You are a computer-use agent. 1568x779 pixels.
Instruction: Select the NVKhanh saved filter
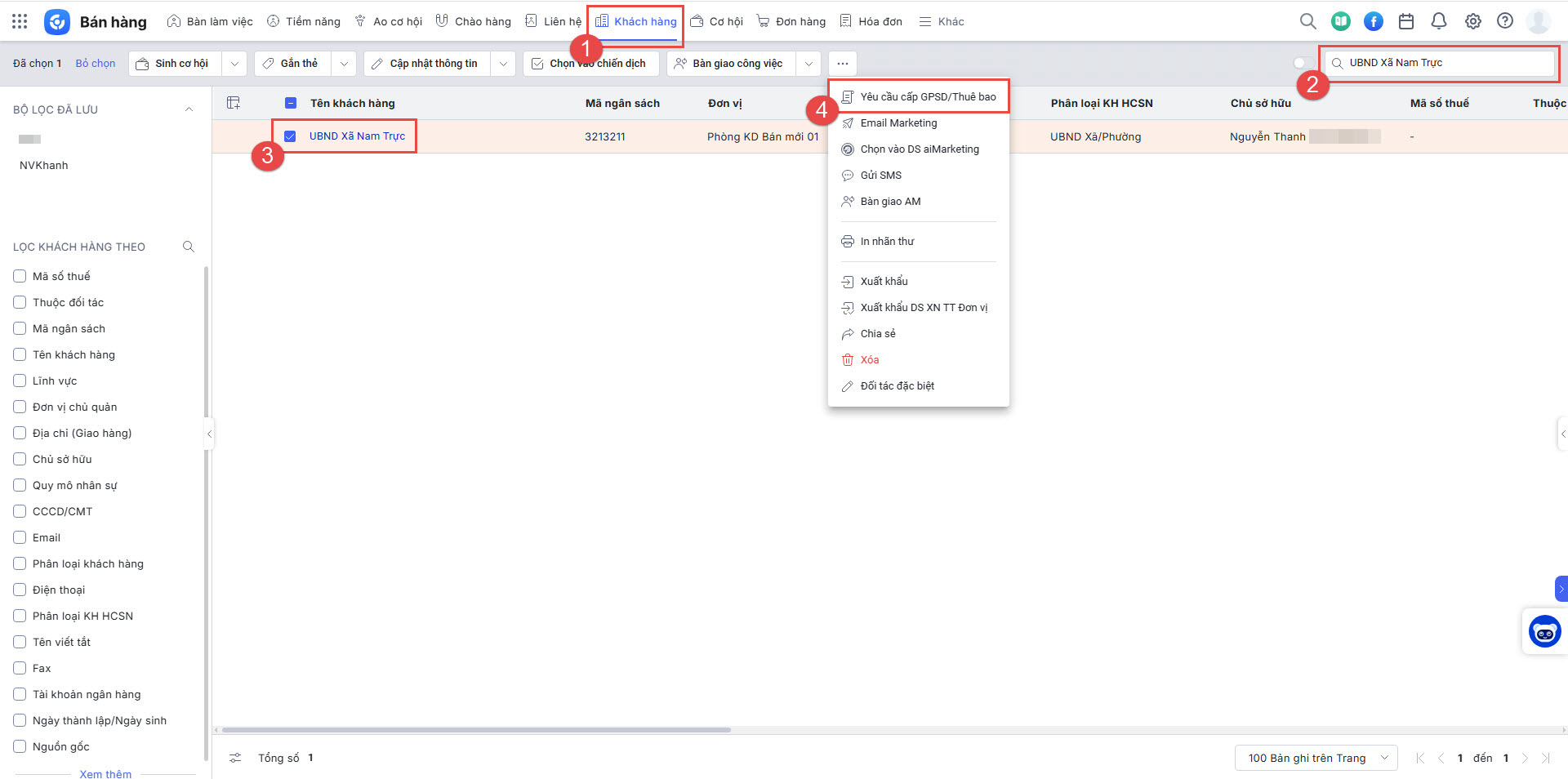pyautogui.click(x=44, y=166)
